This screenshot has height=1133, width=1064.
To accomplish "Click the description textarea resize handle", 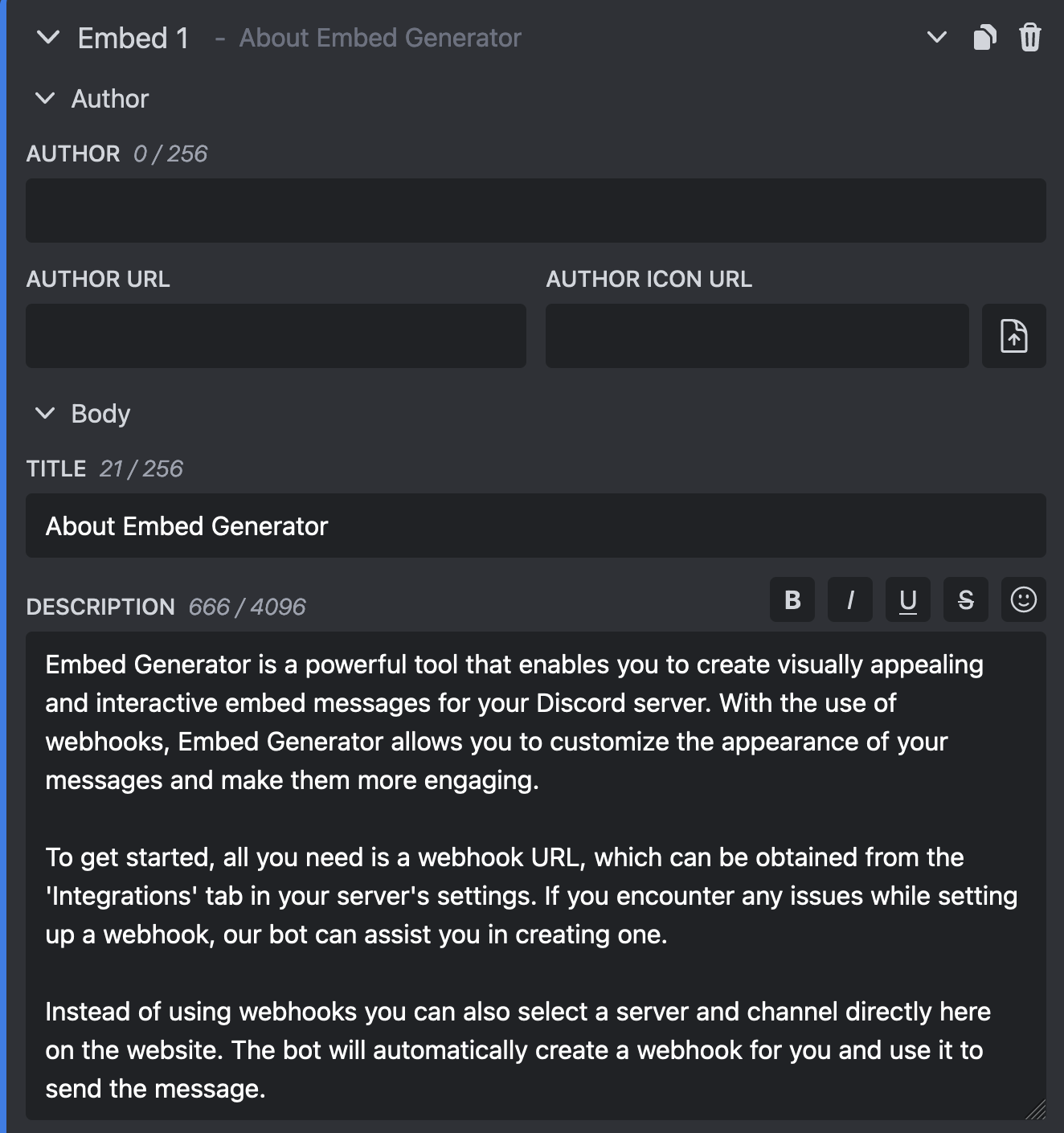I will coord(1036,1110).
